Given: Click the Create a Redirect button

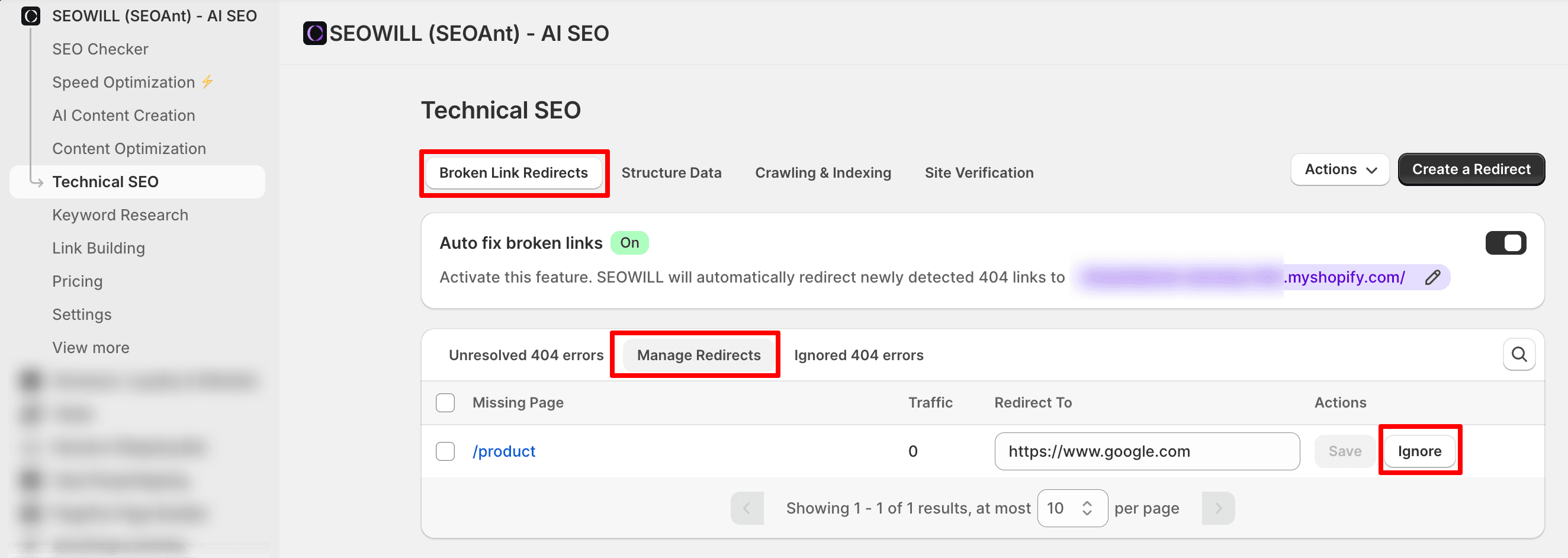Looking at the screenshot, I should point(1471,169).
